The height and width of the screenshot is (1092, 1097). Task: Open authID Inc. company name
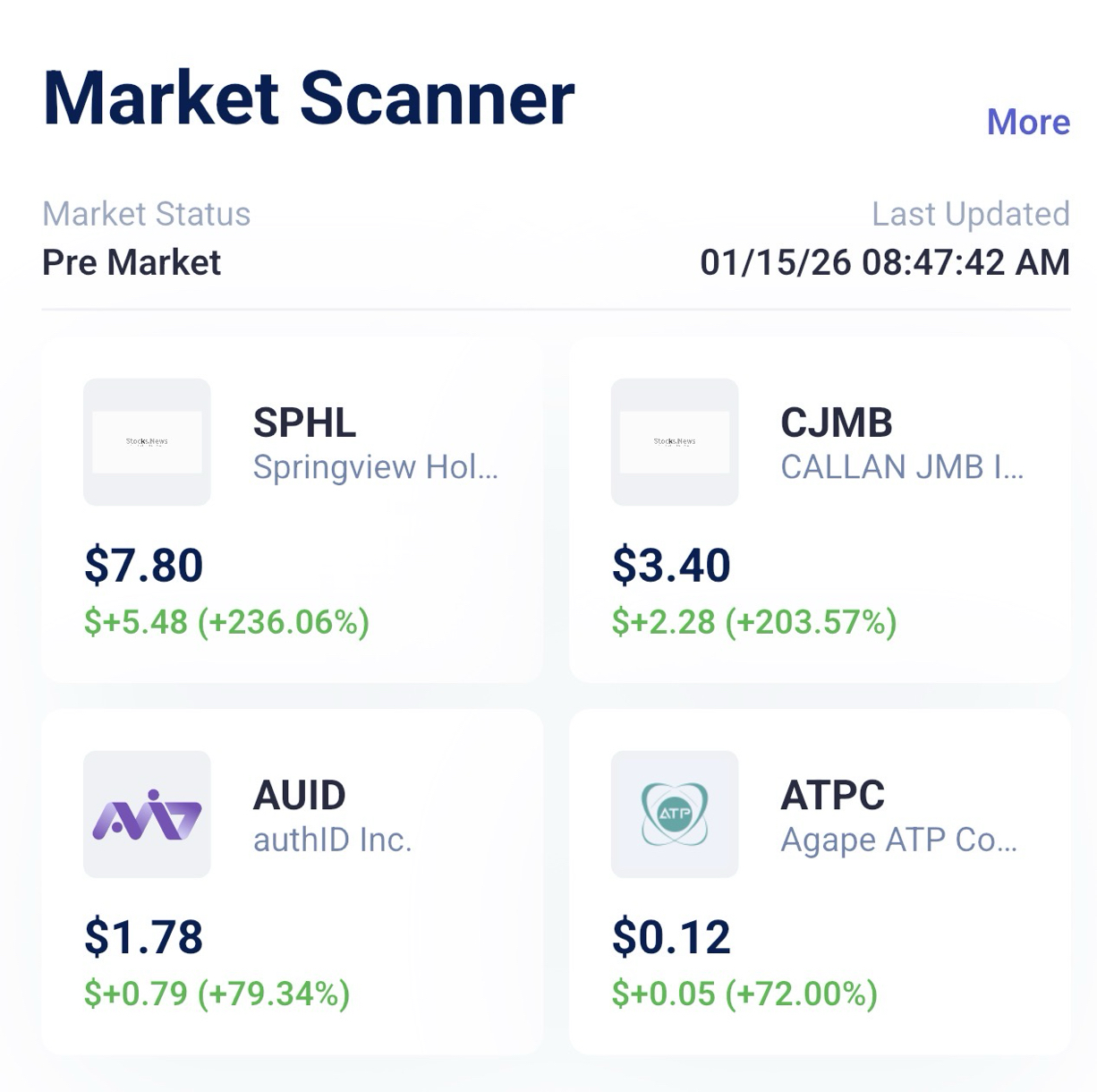coord(332,840)
